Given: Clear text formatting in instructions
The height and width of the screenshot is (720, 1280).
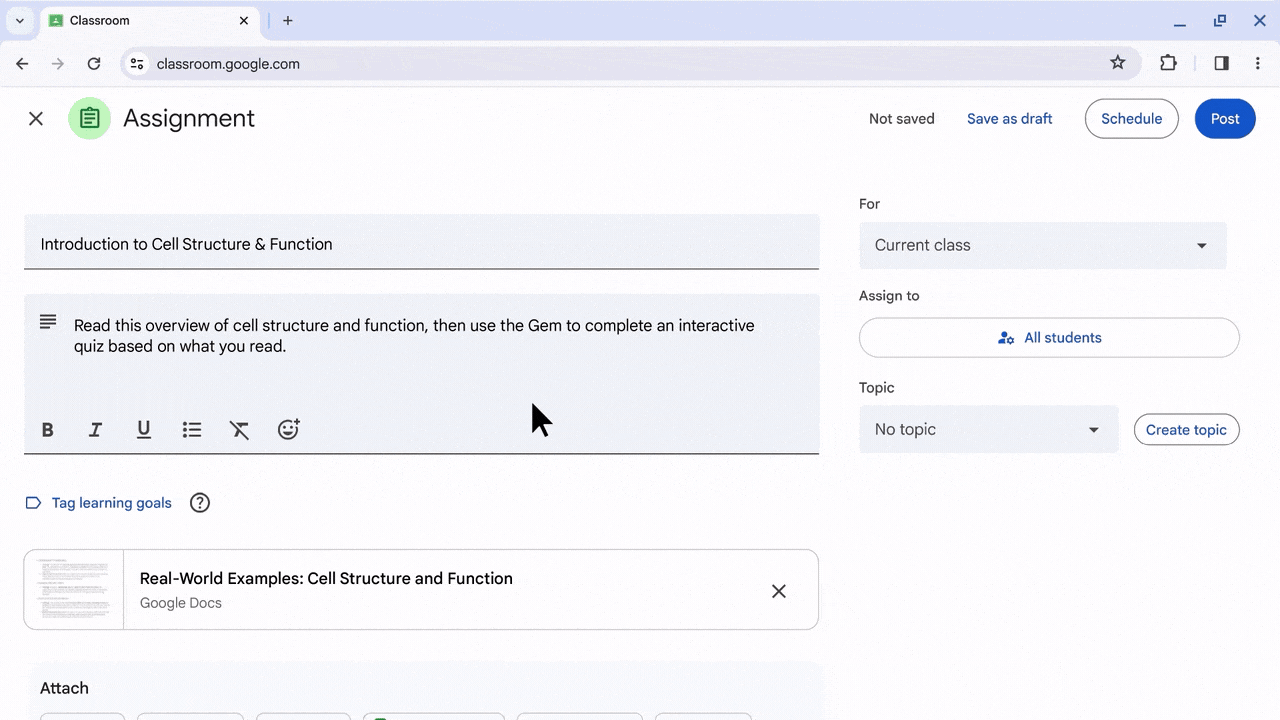Looking at the screenshot, I should tap(240, 430).
